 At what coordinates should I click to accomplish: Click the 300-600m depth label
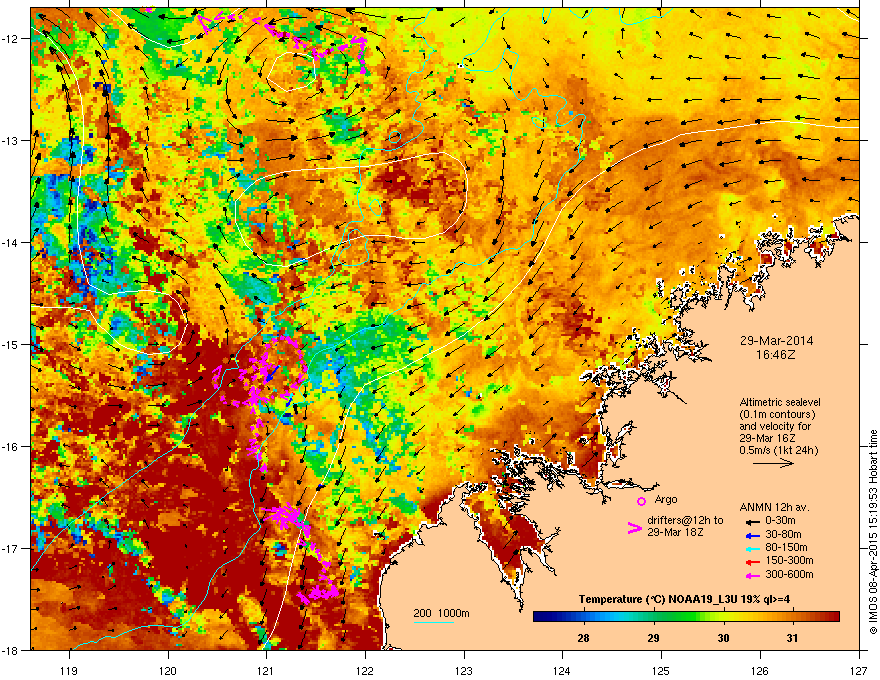click(x=789, y=574)
